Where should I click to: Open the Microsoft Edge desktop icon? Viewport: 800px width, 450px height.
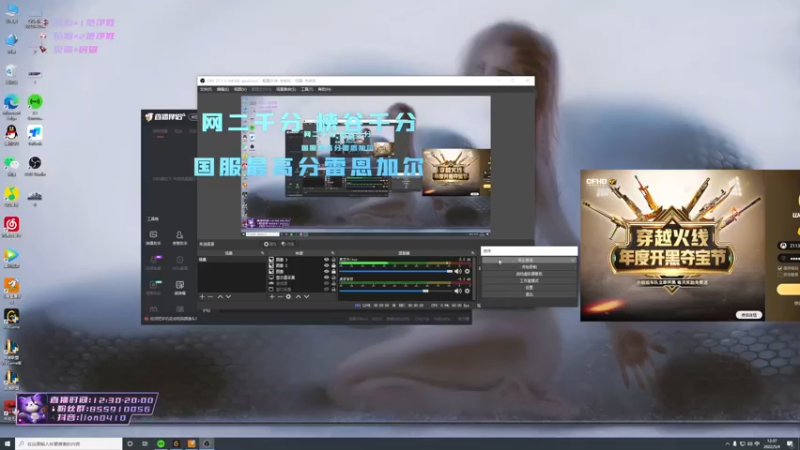tap(11, 106)
